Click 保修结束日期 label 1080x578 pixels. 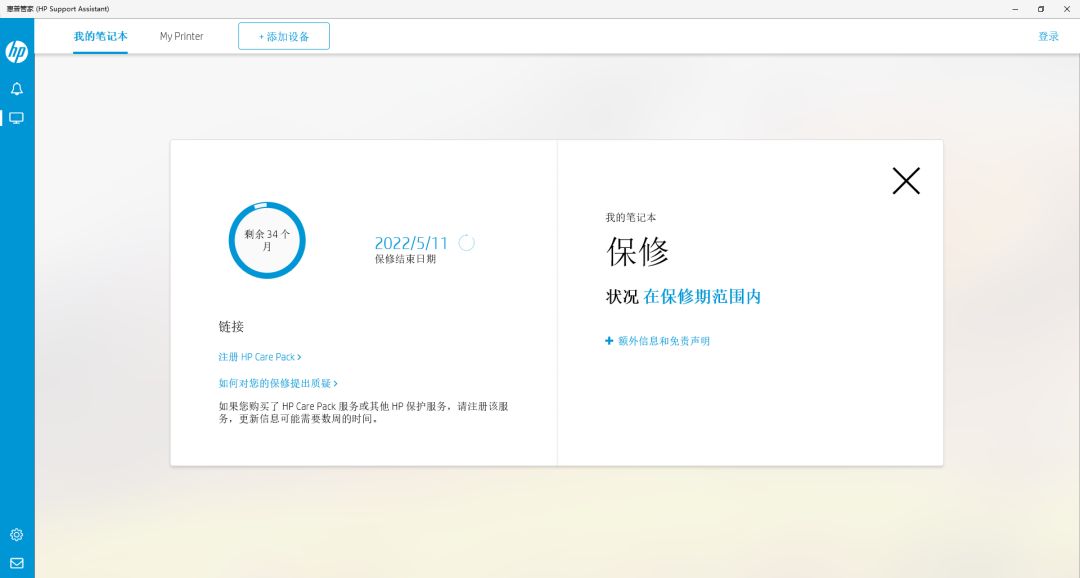tap(405, 259)
